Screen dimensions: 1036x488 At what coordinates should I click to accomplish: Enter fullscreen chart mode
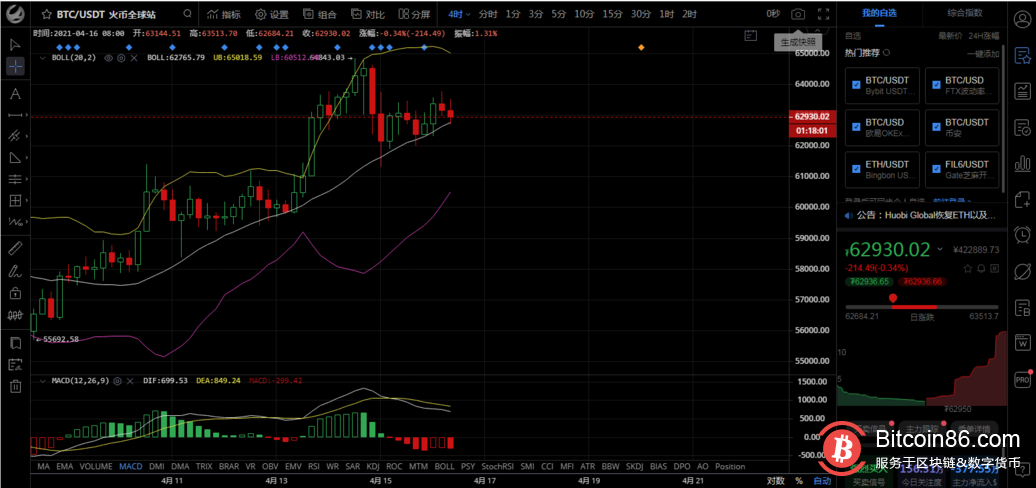pyautogui.click(x=823, y=14)
